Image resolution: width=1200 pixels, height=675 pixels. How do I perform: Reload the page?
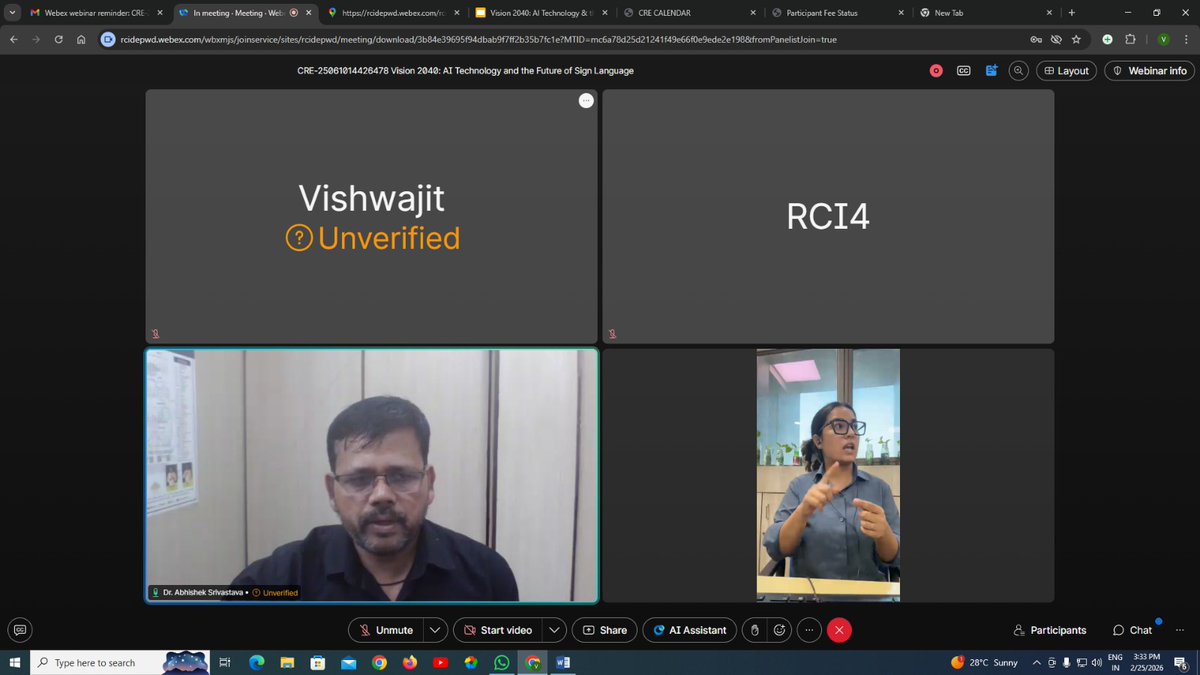58,39
